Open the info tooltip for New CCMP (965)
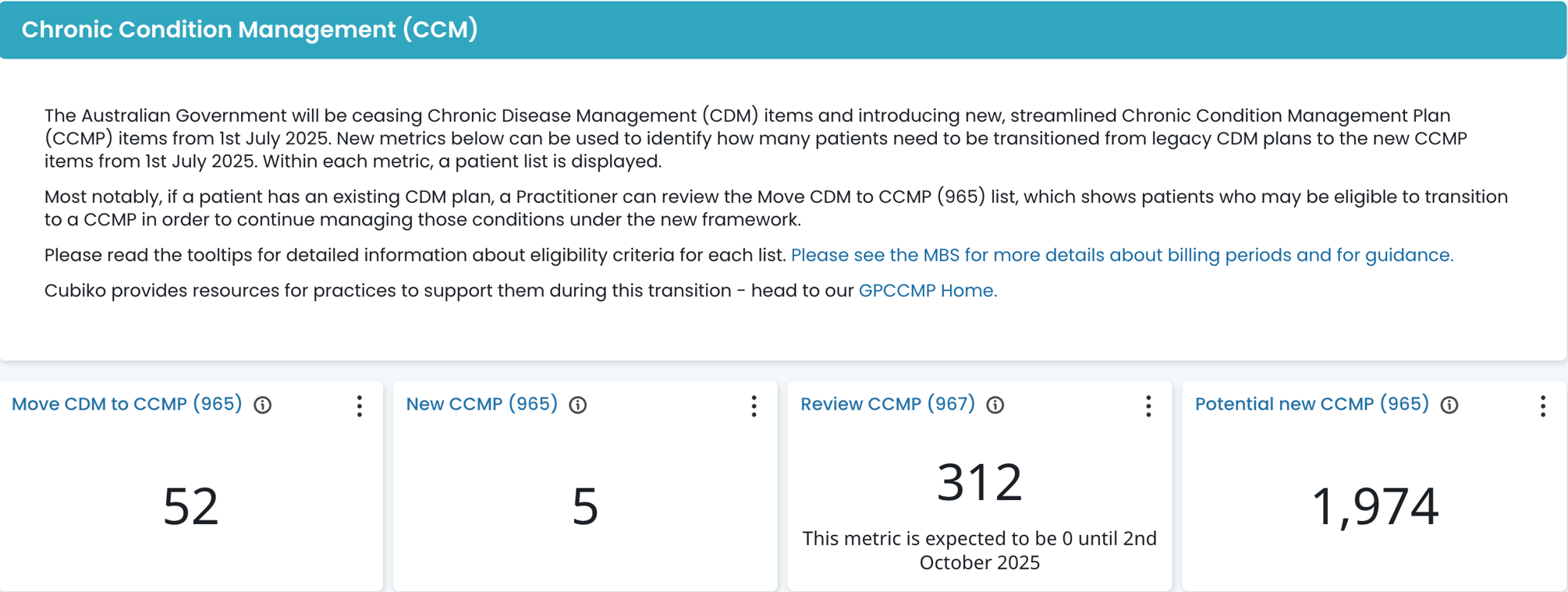The height and width of the screenshot is (592, 1568). pos(577,404)
